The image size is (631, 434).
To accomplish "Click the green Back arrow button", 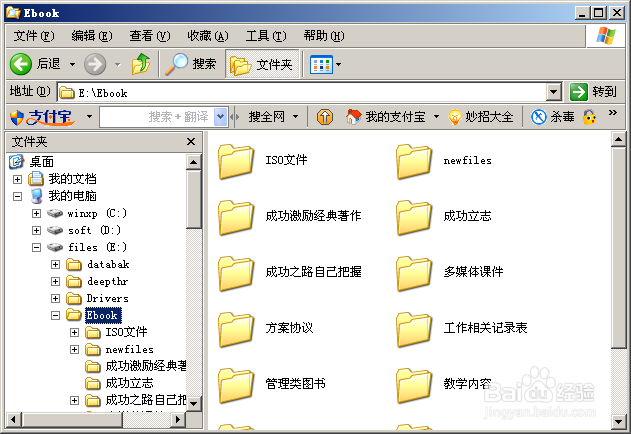I will pyautogui.click(x=21, y=64).
